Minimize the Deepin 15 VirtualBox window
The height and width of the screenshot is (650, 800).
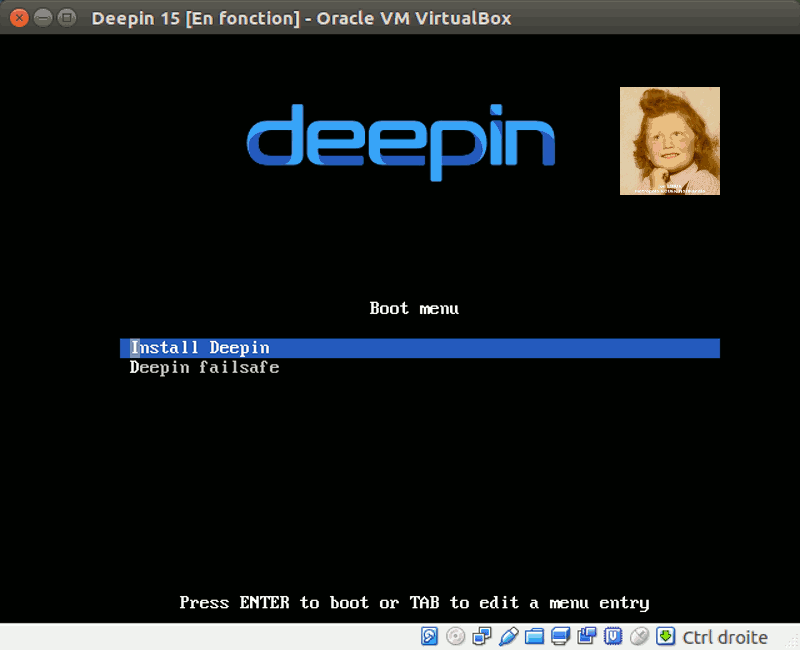click(43, 18)
